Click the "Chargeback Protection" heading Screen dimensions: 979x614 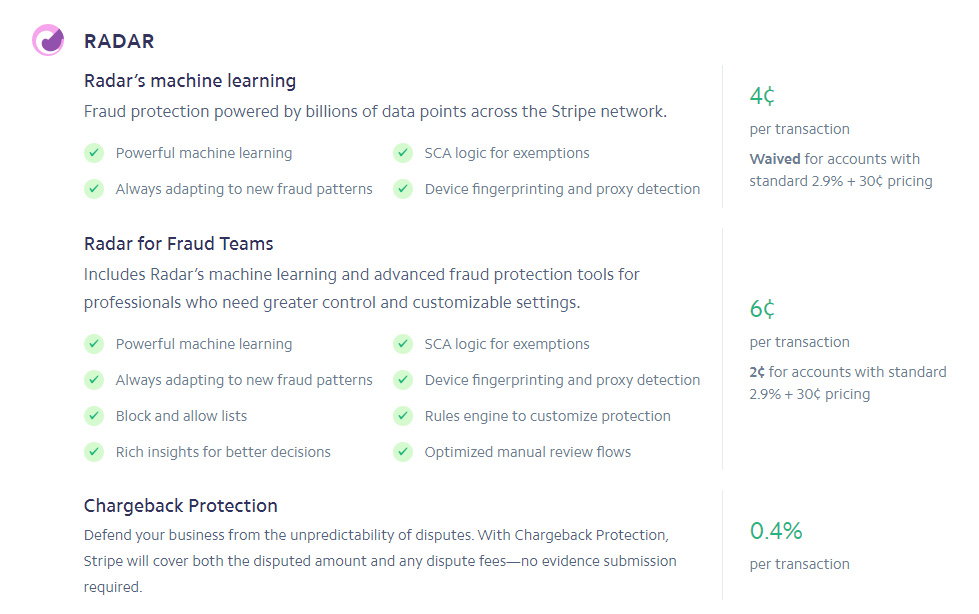pos(180,506)
